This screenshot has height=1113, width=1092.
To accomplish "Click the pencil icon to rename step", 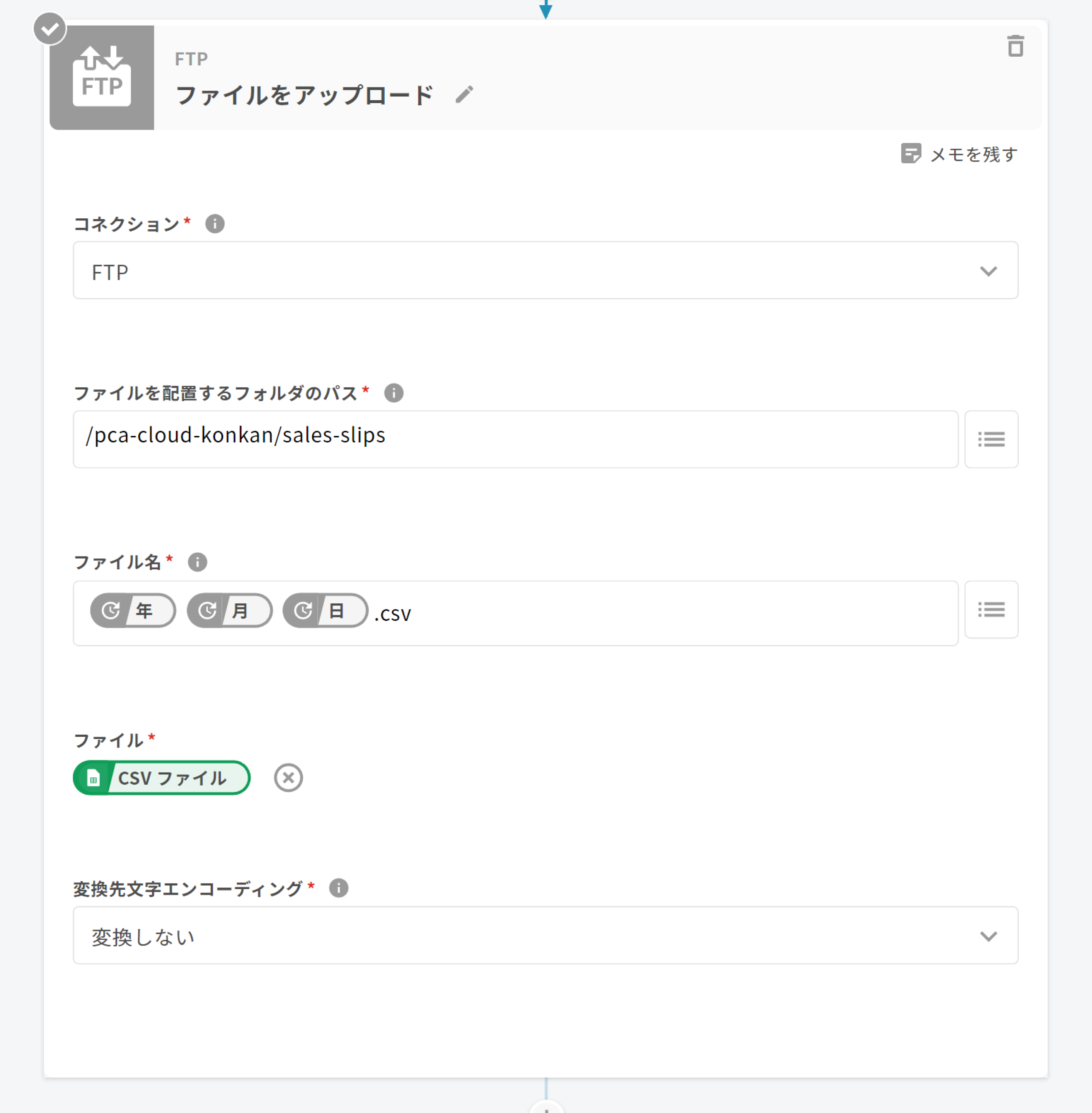I will [x=464, y=95].
